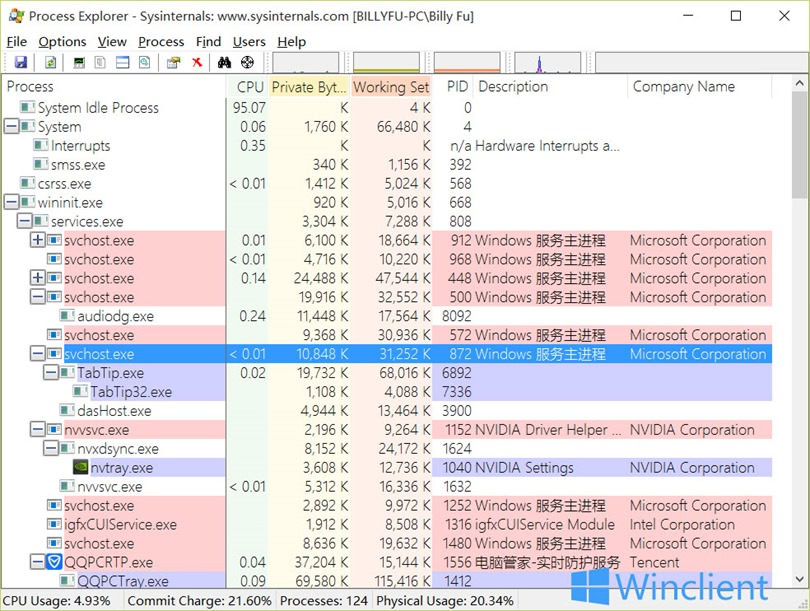Collapse svchost.exe PID 500 node
Image resolution: width=810 pixels, height=611 pixels.
[x=38, y=297]
